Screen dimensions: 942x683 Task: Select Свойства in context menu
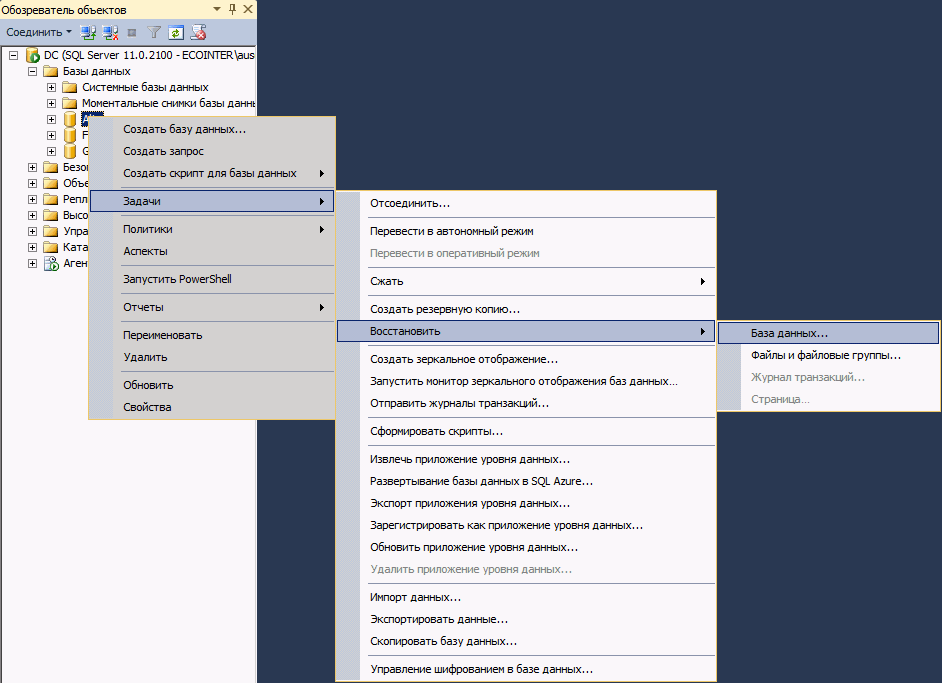(147, 407)
